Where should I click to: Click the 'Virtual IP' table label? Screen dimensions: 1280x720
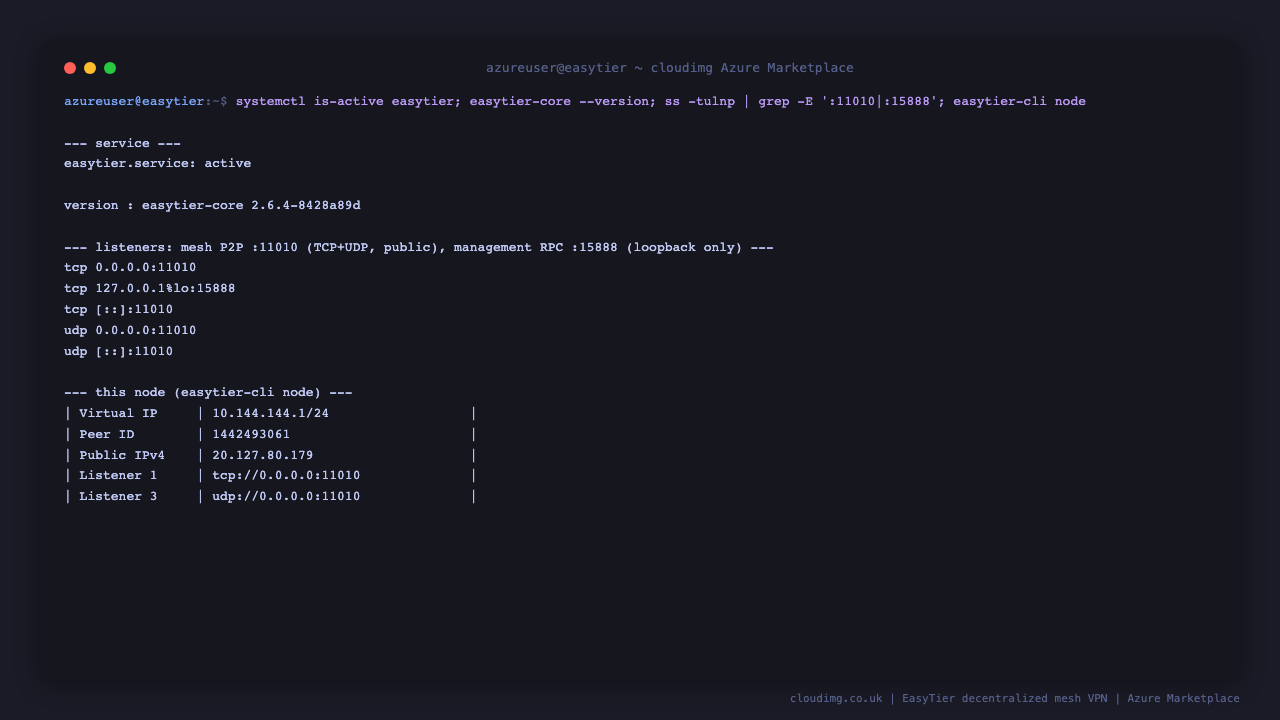(118, 413)
